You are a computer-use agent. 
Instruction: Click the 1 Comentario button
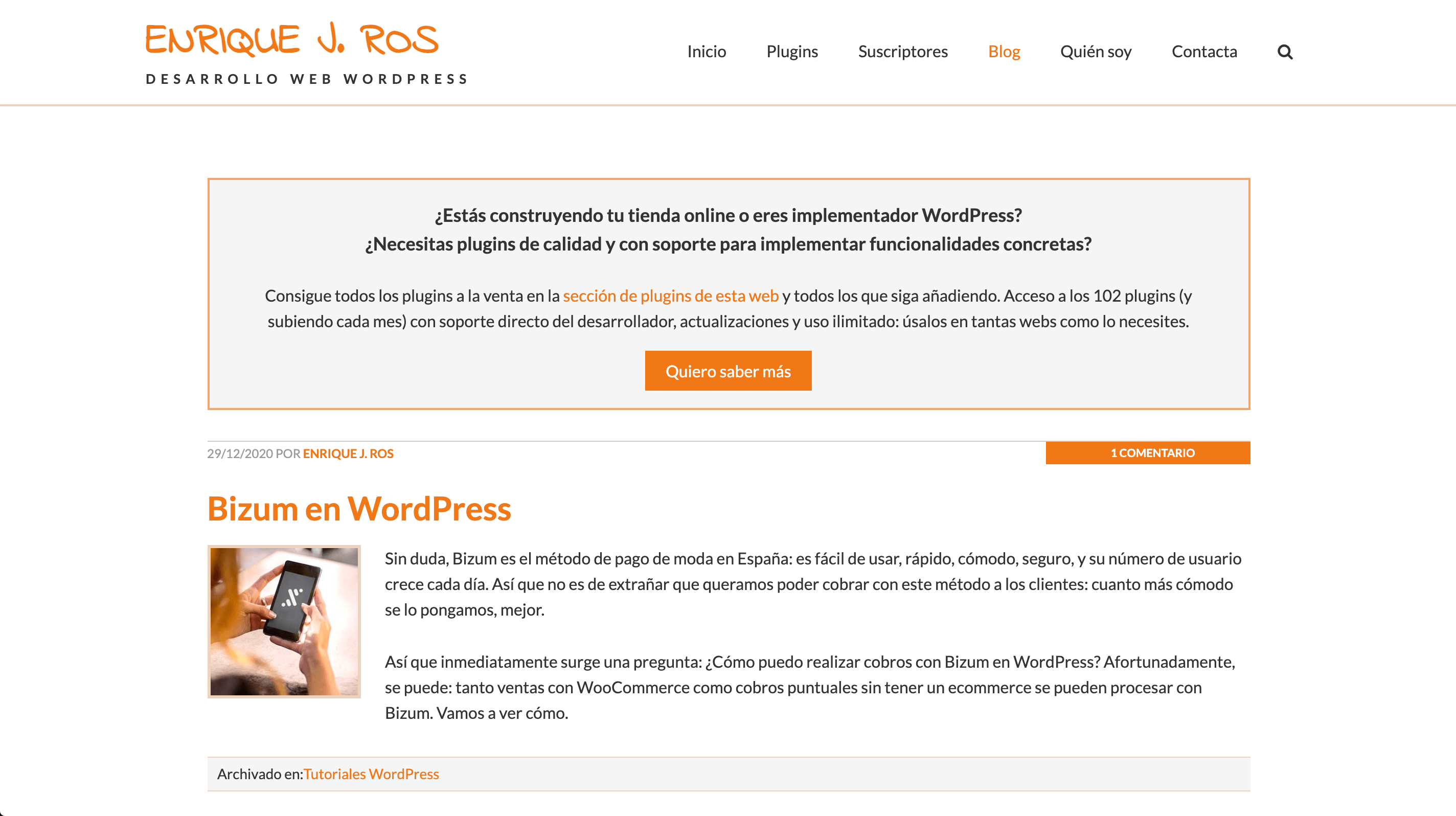tap(1147, 452)
